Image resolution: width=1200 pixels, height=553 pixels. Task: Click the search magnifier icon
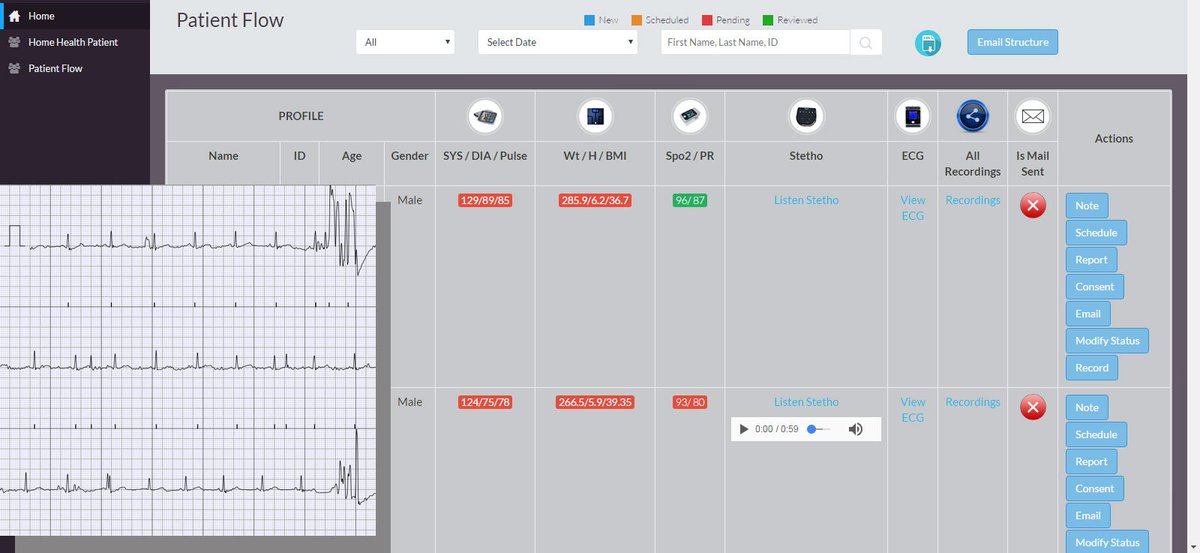[x=866, y=42]
